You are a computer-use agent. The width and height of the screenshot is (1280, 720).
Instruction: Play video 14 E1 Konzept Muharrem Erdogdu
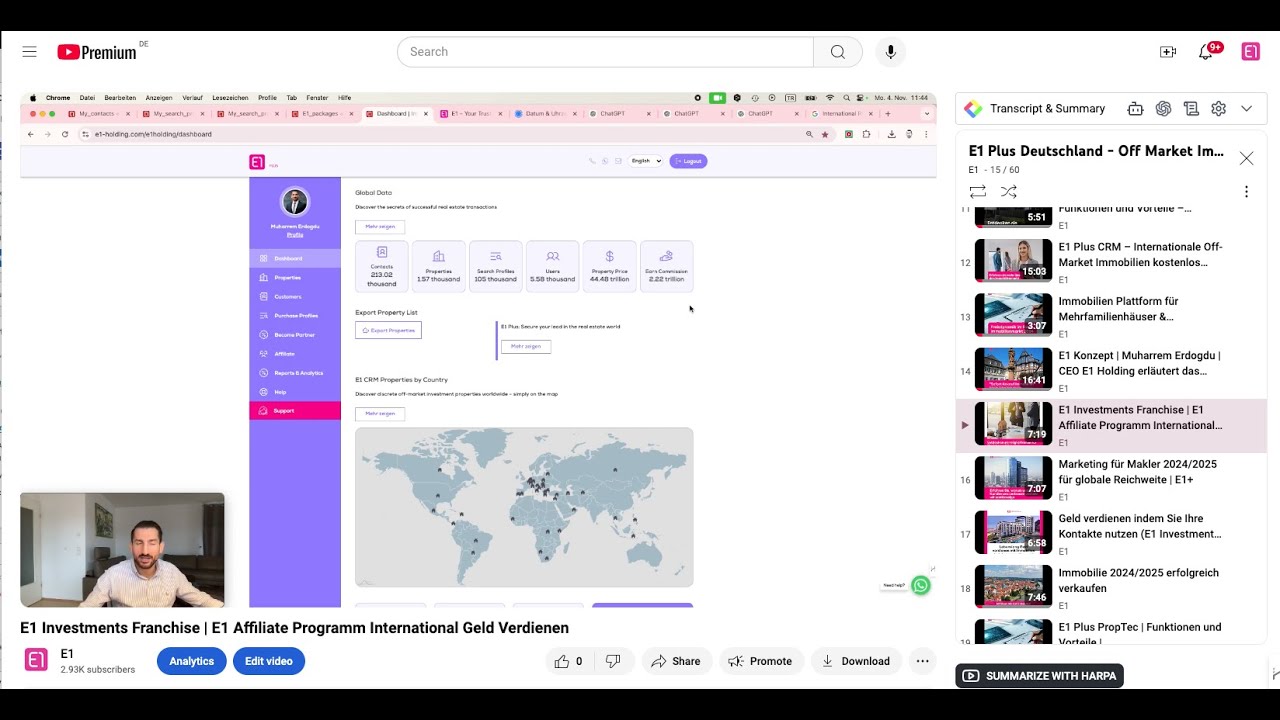(x=1110, y=370)
